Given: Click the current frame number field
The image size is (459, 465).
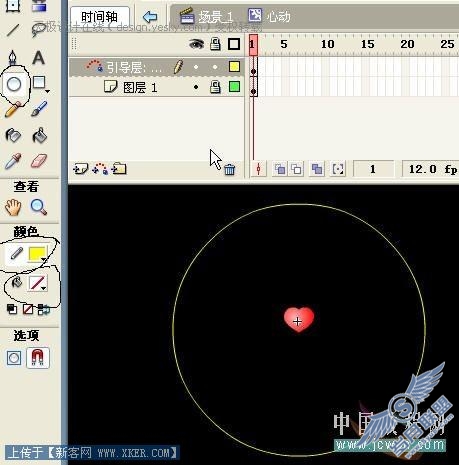Looking at the screenshot, I should pyautogui.click(x=373, y=169).
